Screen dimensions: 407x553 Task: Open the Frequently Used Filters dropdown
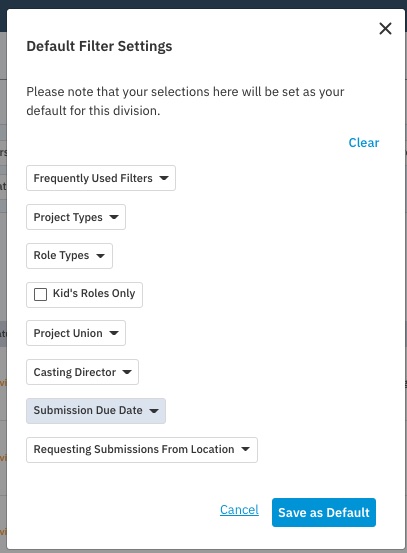(101, 178)
